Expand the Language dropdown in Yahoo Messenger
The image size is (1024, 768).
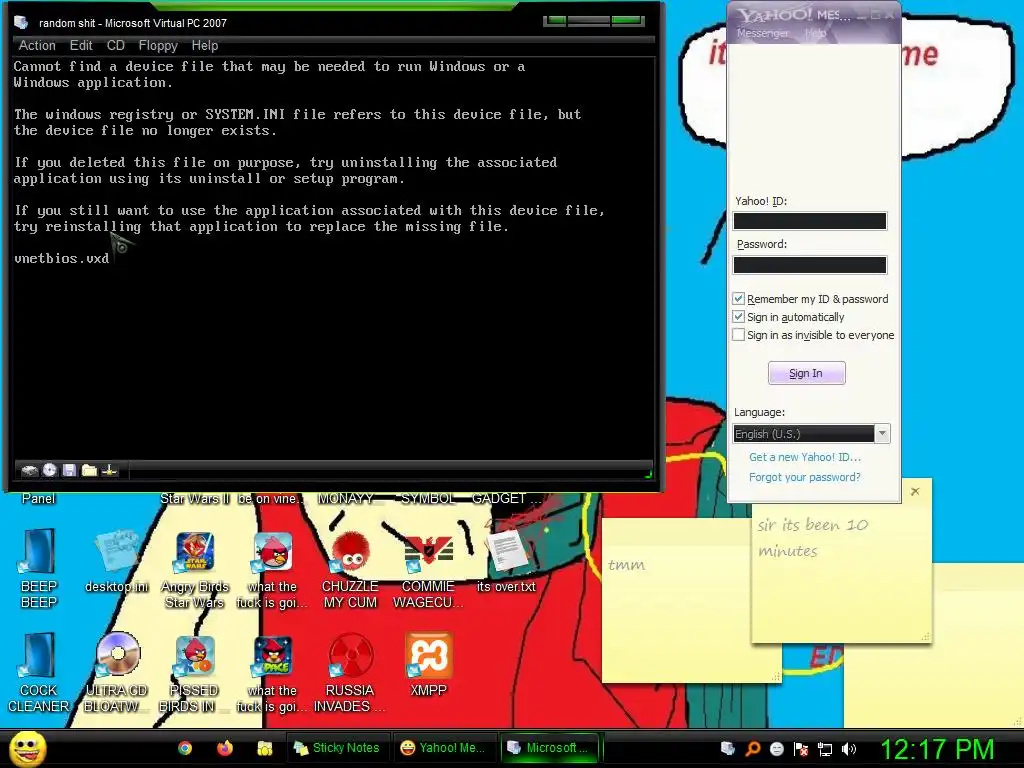point(882,433)
